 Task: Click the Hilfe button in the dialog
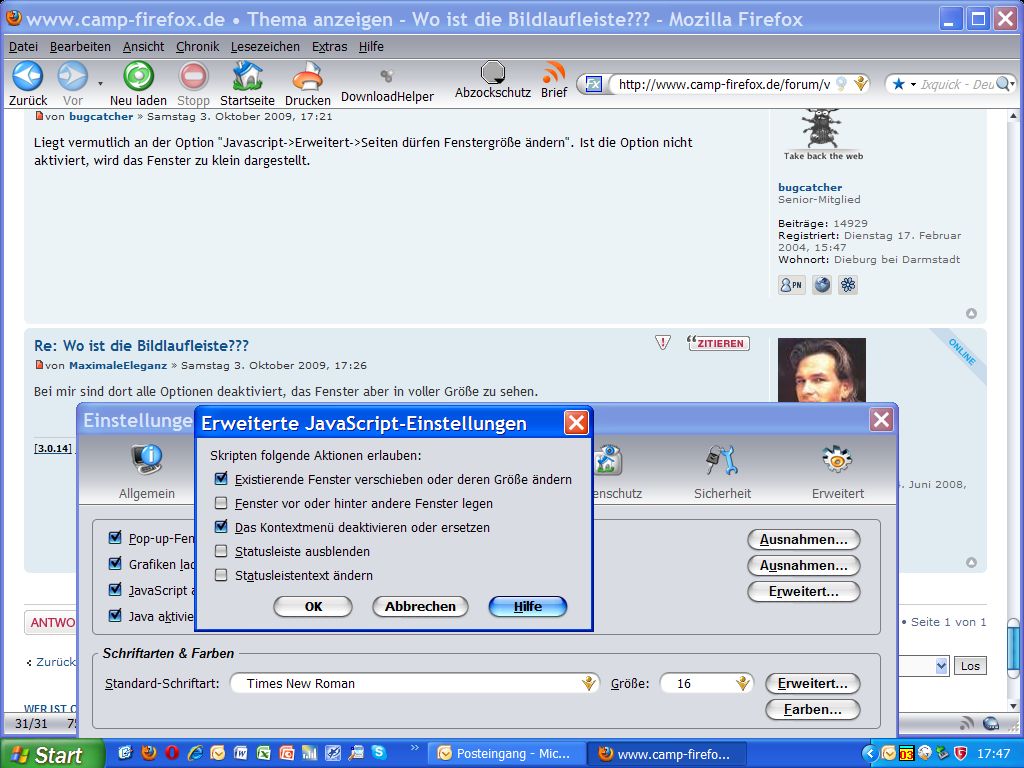tap(528, 606)
